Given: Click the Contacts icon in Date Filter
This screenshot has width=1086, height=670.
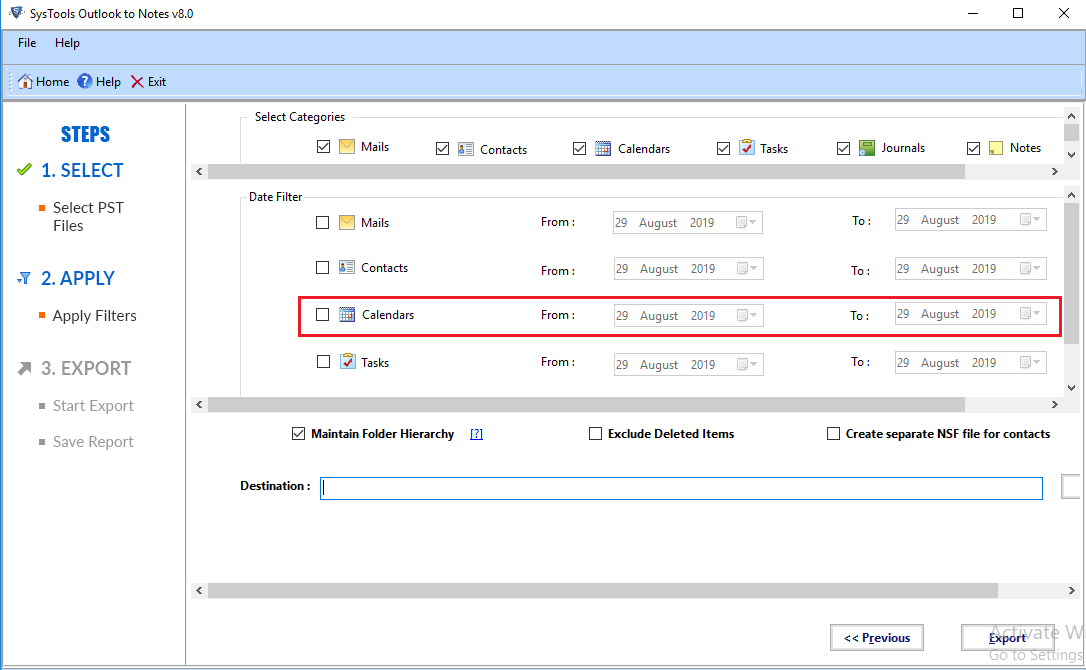Looking at the screenshot, I should coord(347,267).
